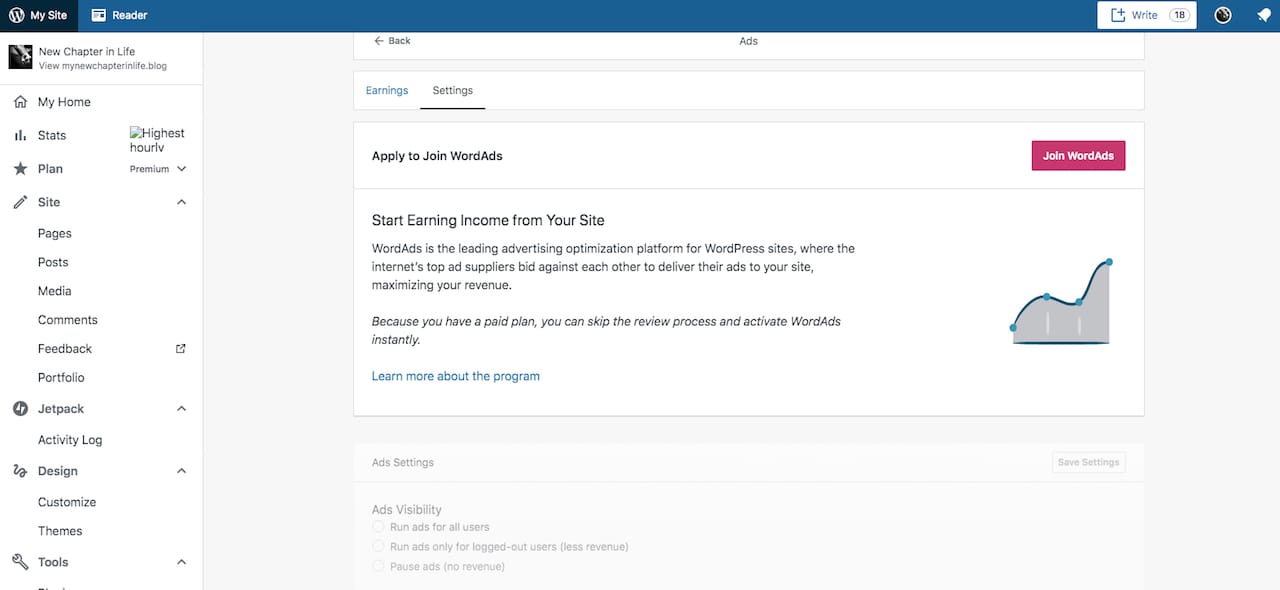This screenshot has width=1280, height=590.
Task: Expand the Plan Premium dropdown chevron
Action: tap(181, 169)
